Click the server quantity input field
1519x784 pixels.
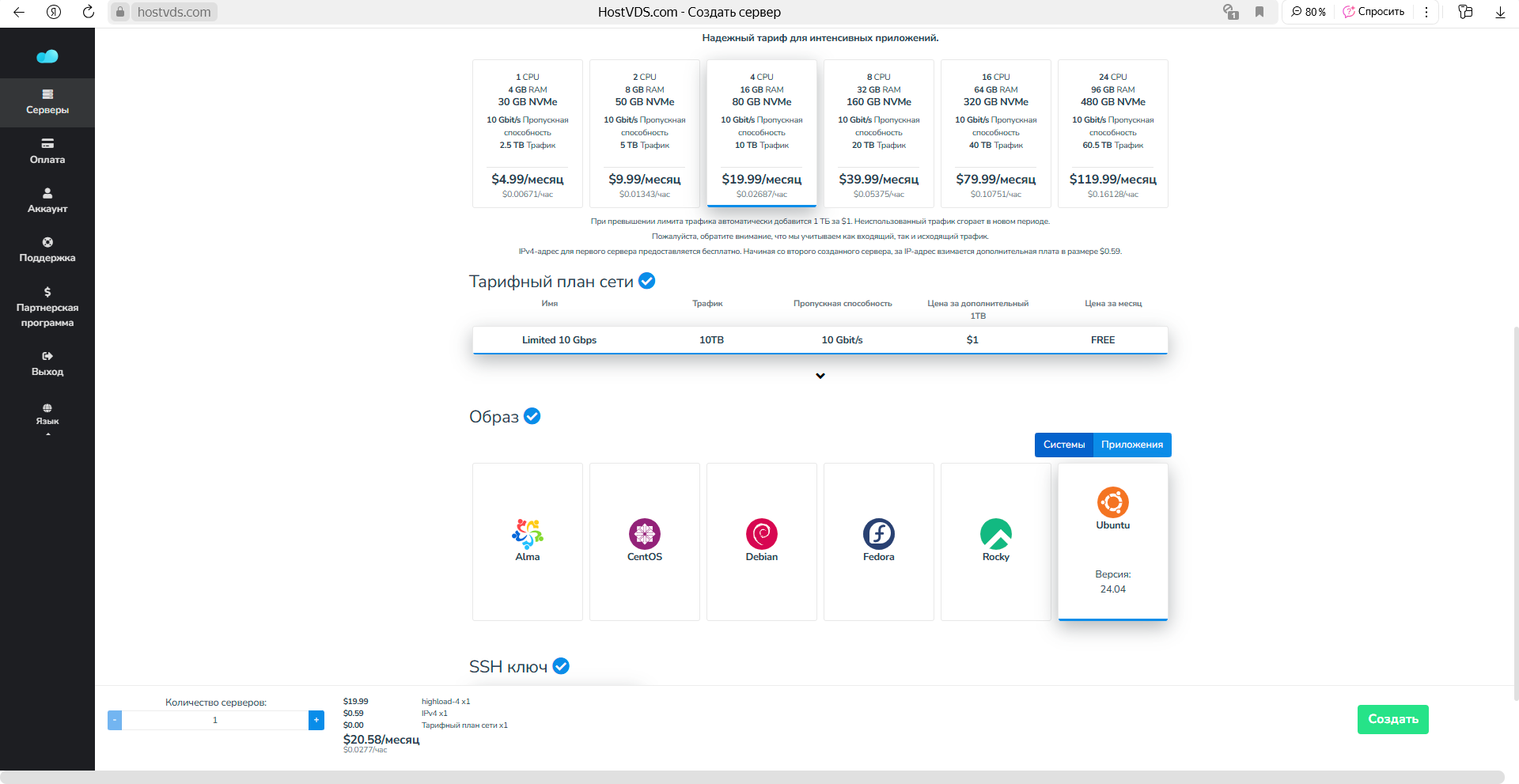tap(215, 720)
